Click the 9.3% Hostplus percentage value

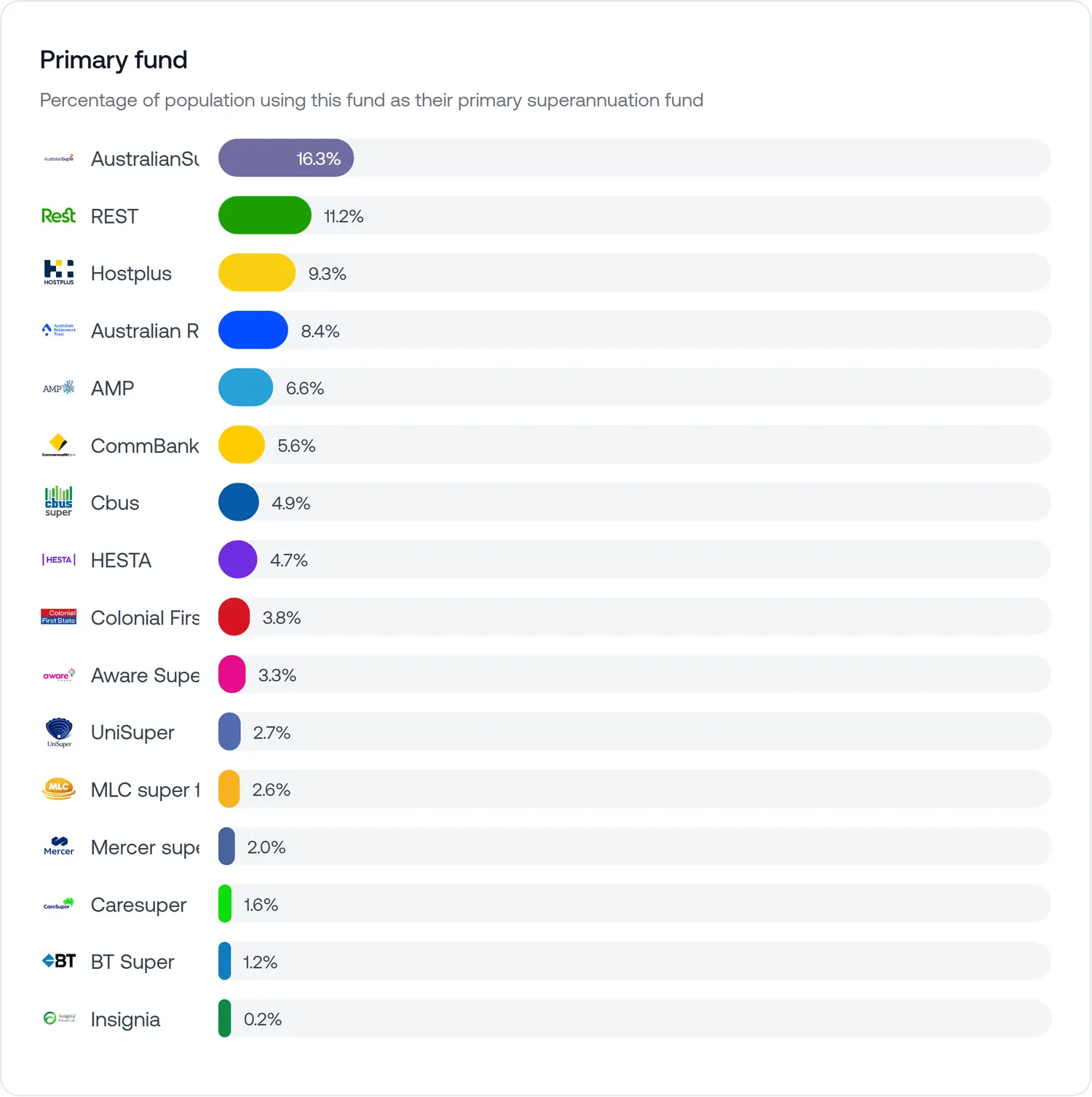[x=327, y=274]
